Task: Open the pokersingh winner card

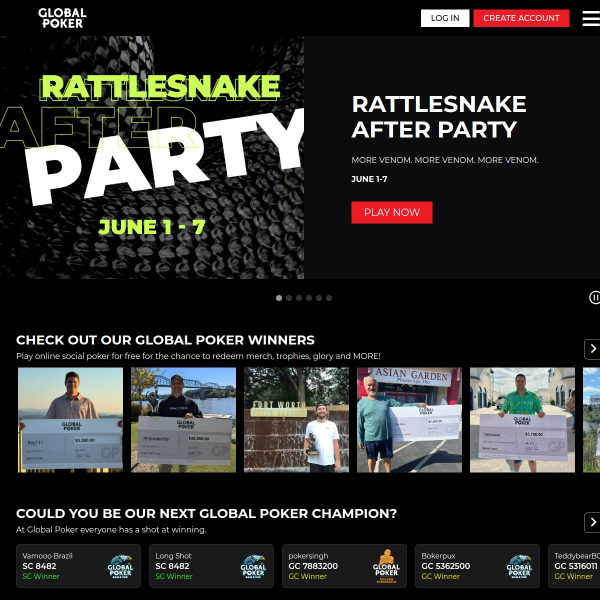Action: click(x=344, y=566)
